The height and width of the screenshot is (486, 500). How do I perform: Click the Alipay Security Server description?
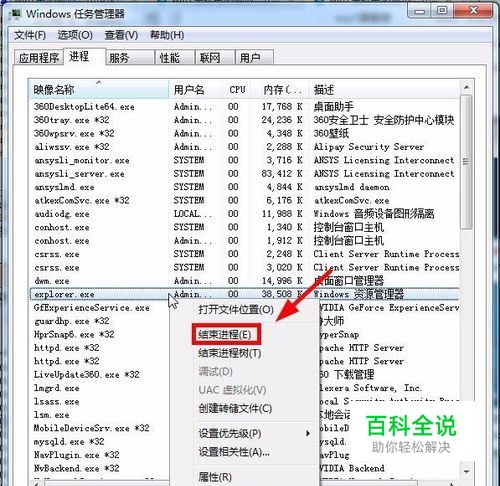369,147
